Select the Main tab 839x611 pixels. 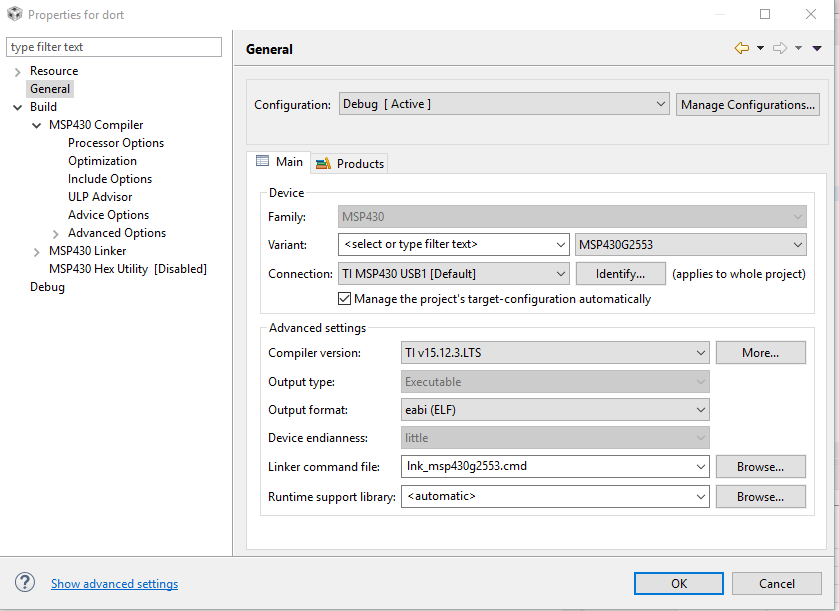click(279, 162)
